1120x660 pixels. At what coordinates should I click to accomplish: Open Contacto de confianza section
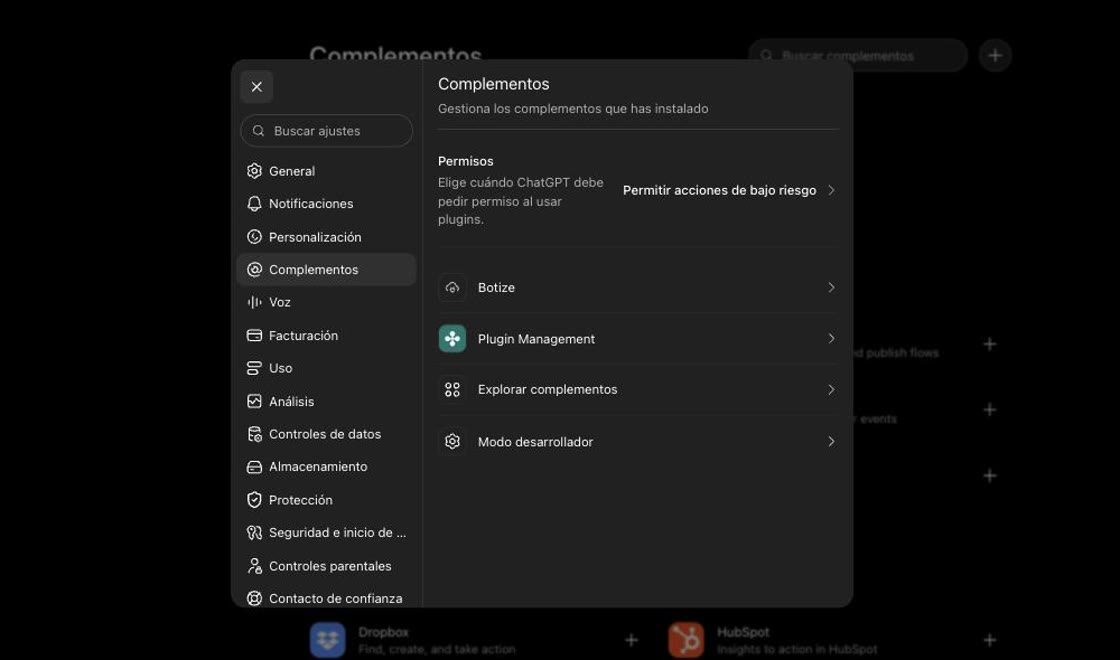coord(326,599)
